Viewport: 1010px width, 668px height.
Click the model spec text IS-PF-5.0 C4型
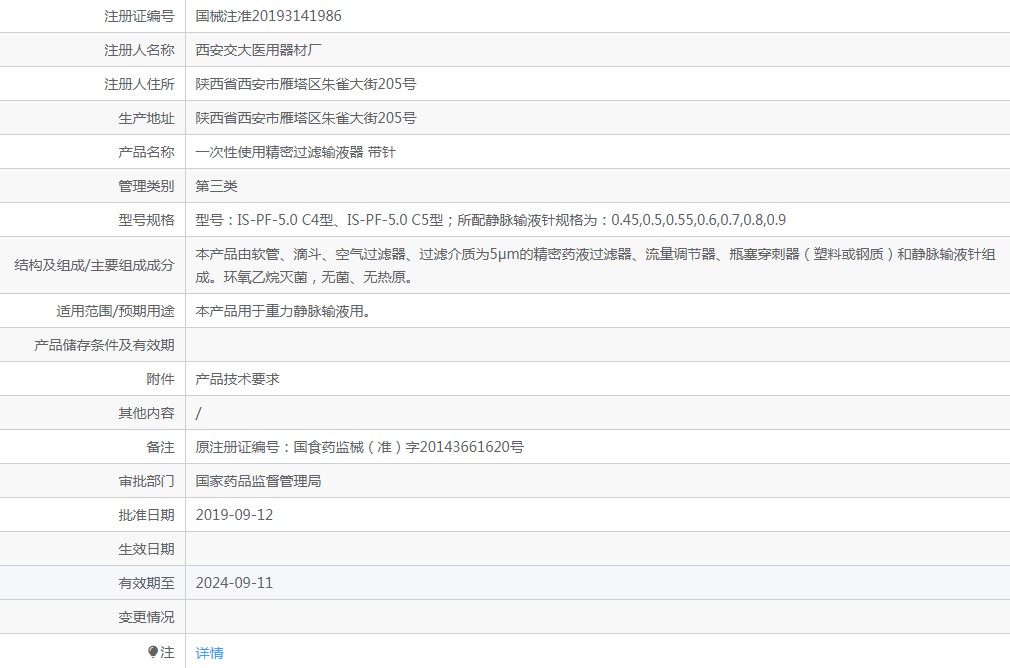[285, 220]
